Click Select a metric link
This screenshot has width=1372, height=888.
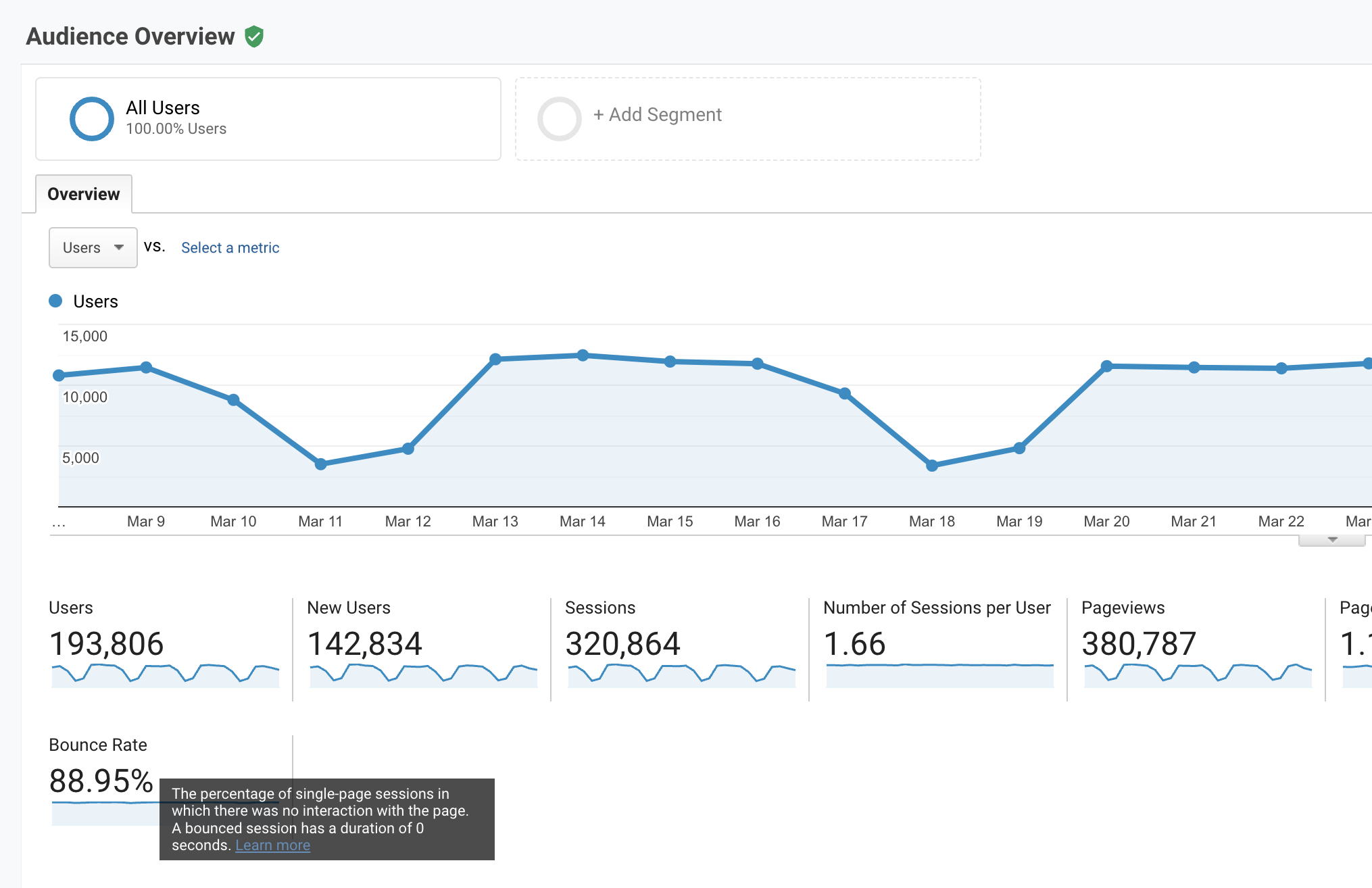pyautogui.click(x=230, y=247)
